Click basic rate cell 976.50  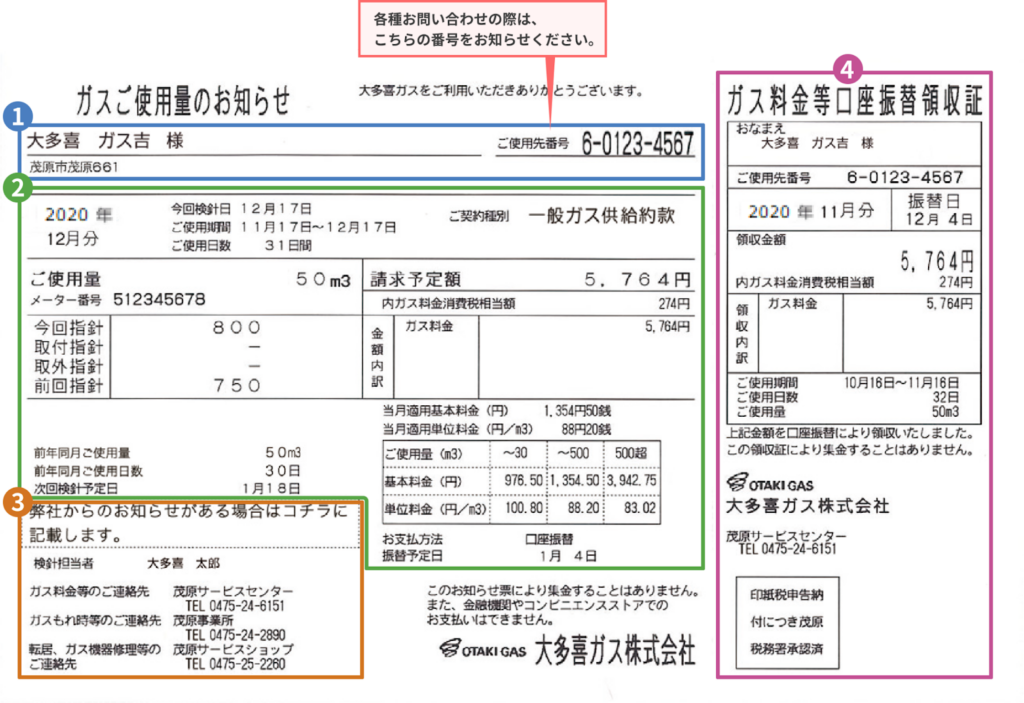(x=524, y=480)
